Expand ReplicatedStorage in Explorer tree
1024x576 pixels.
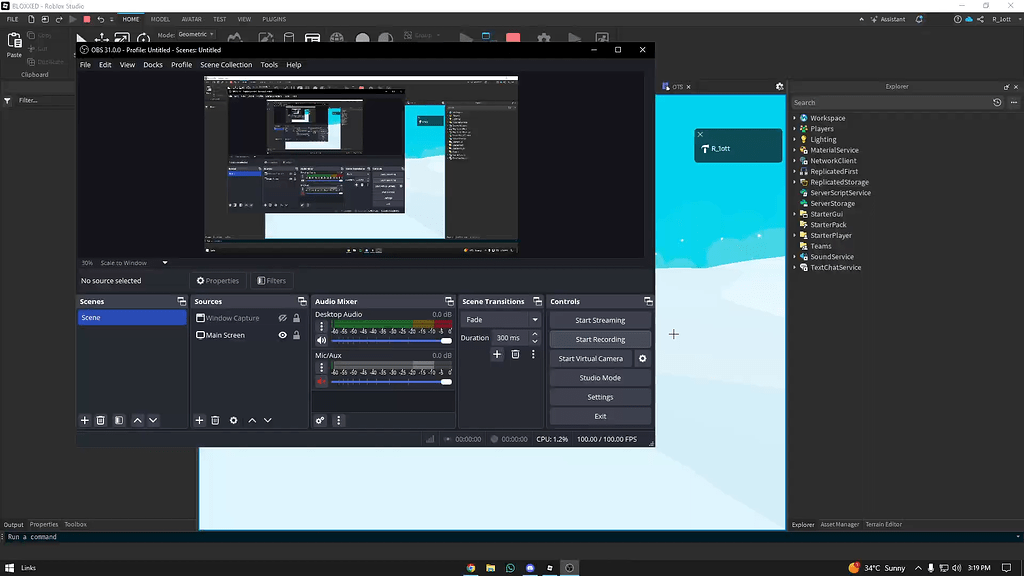click(x=795, y=182)
